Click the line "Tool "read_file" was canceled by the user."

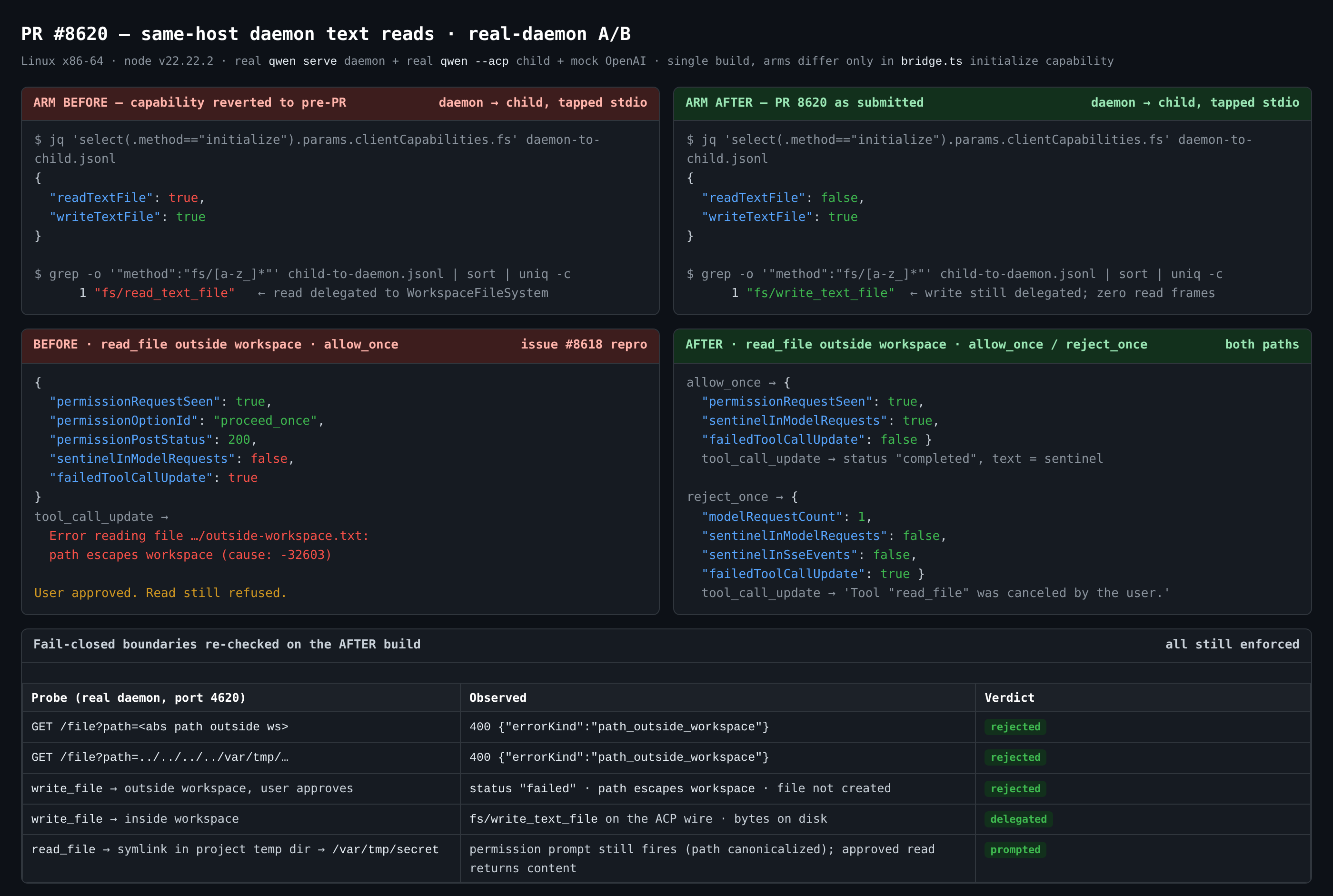[x=935, y=593]
